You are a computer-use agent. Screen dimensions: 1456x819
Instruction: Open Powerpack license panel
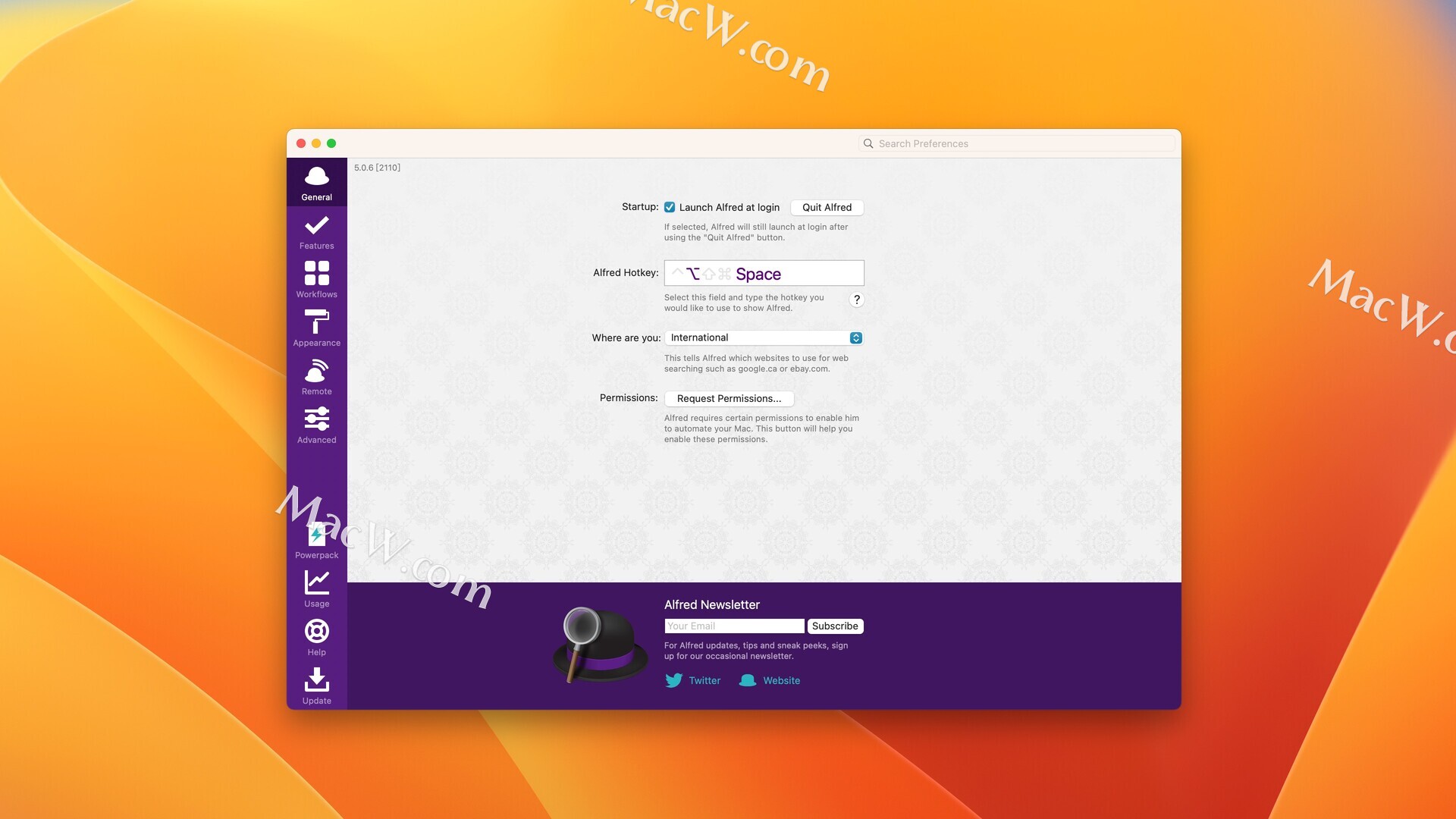pyautogui.click(x=317, y=540)
